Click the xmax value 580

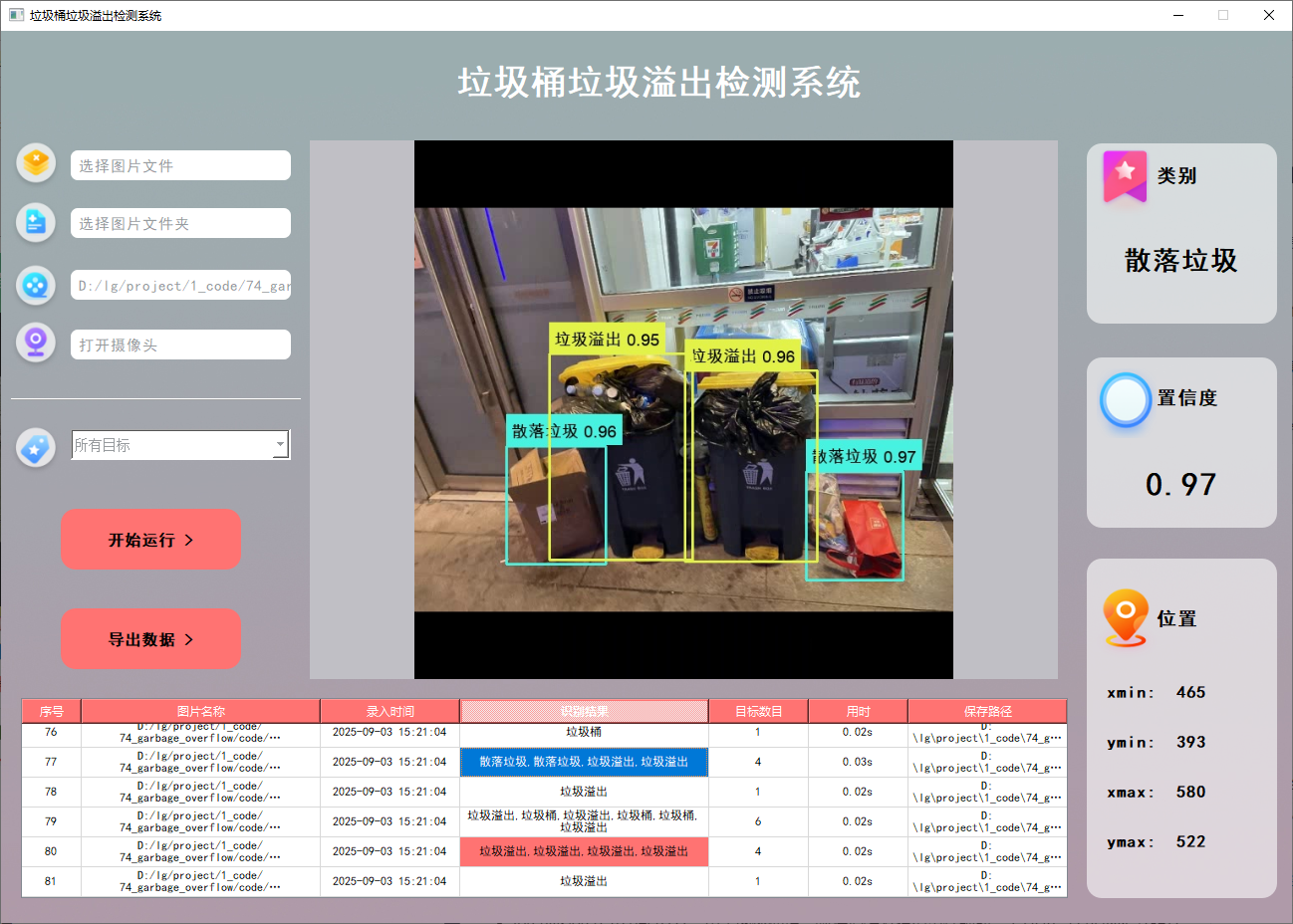click(1190, 792)
